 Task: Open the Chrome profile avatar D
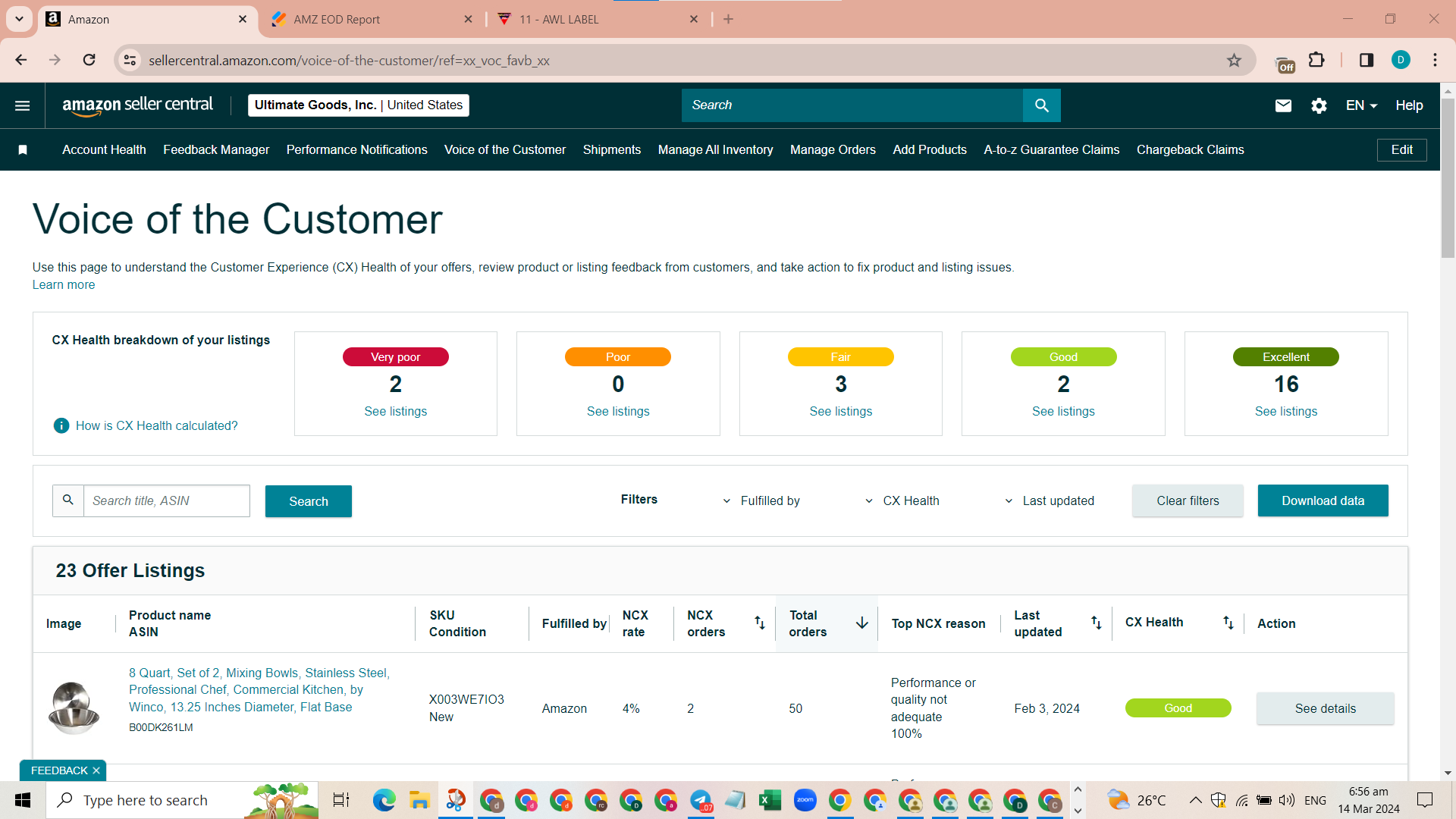(x=1401, y=60)
